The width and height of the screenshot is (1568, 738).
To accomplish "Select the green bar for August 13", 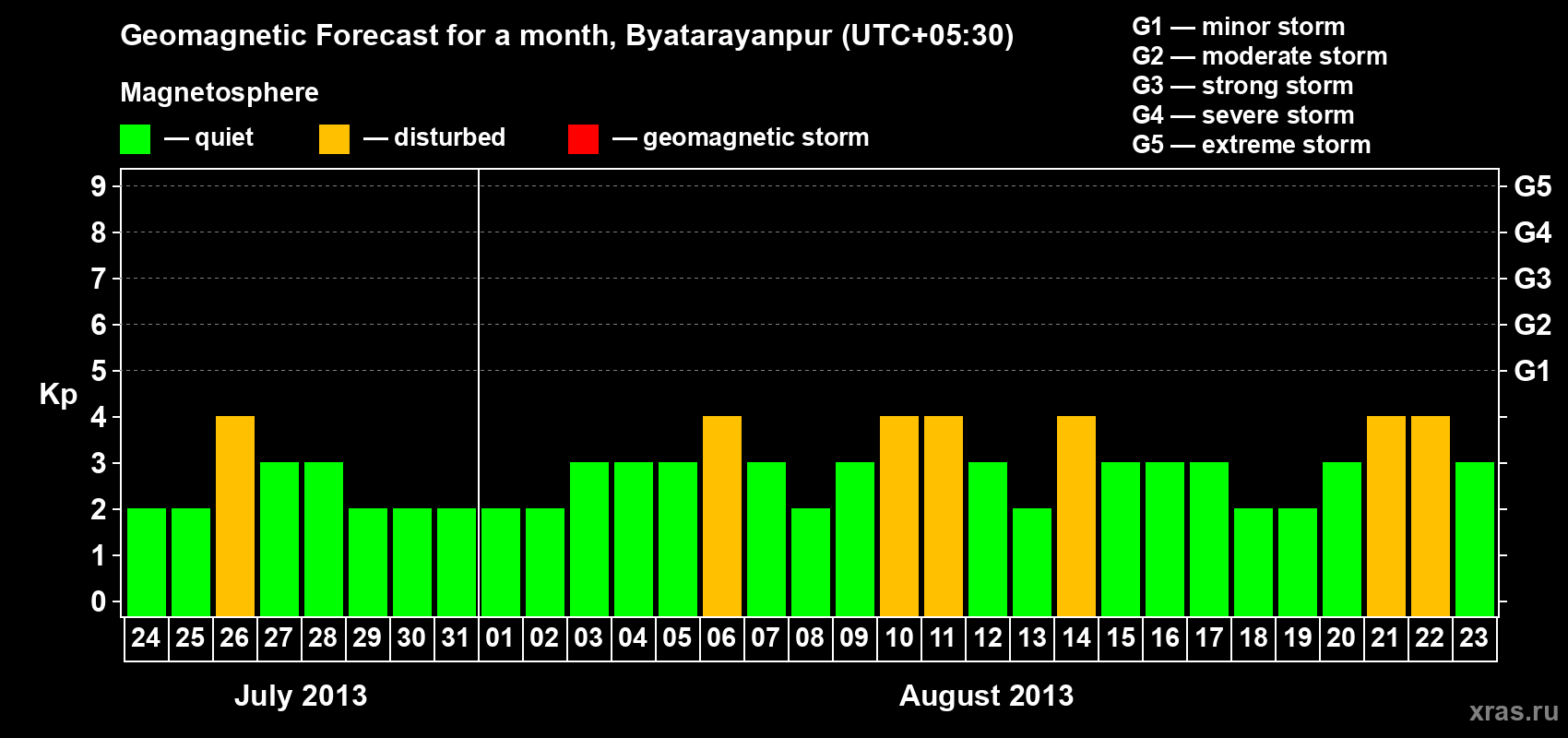I will (x=1032, y=562).
